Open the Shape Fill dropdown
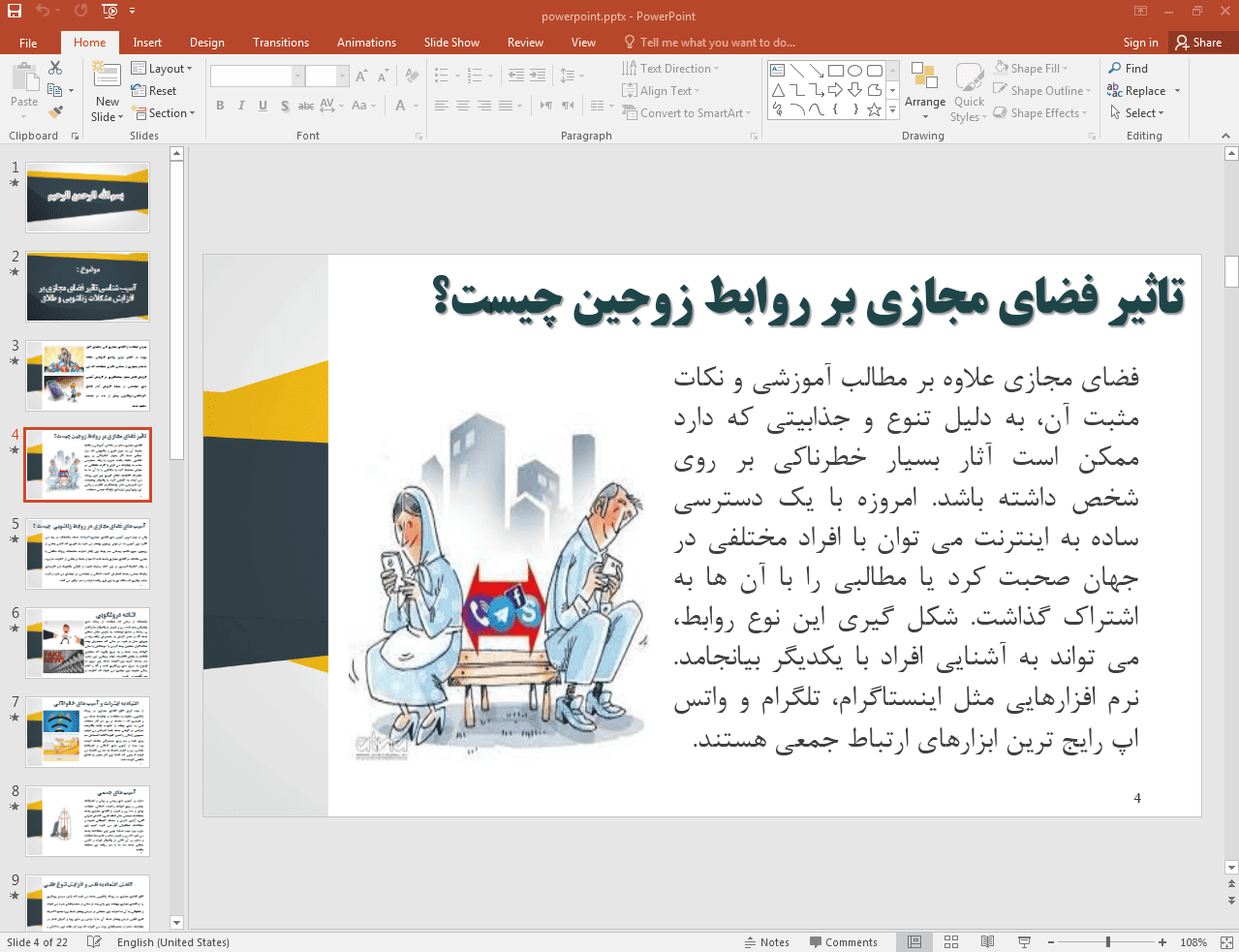The image size is (1239, 952). point(1031,69)
